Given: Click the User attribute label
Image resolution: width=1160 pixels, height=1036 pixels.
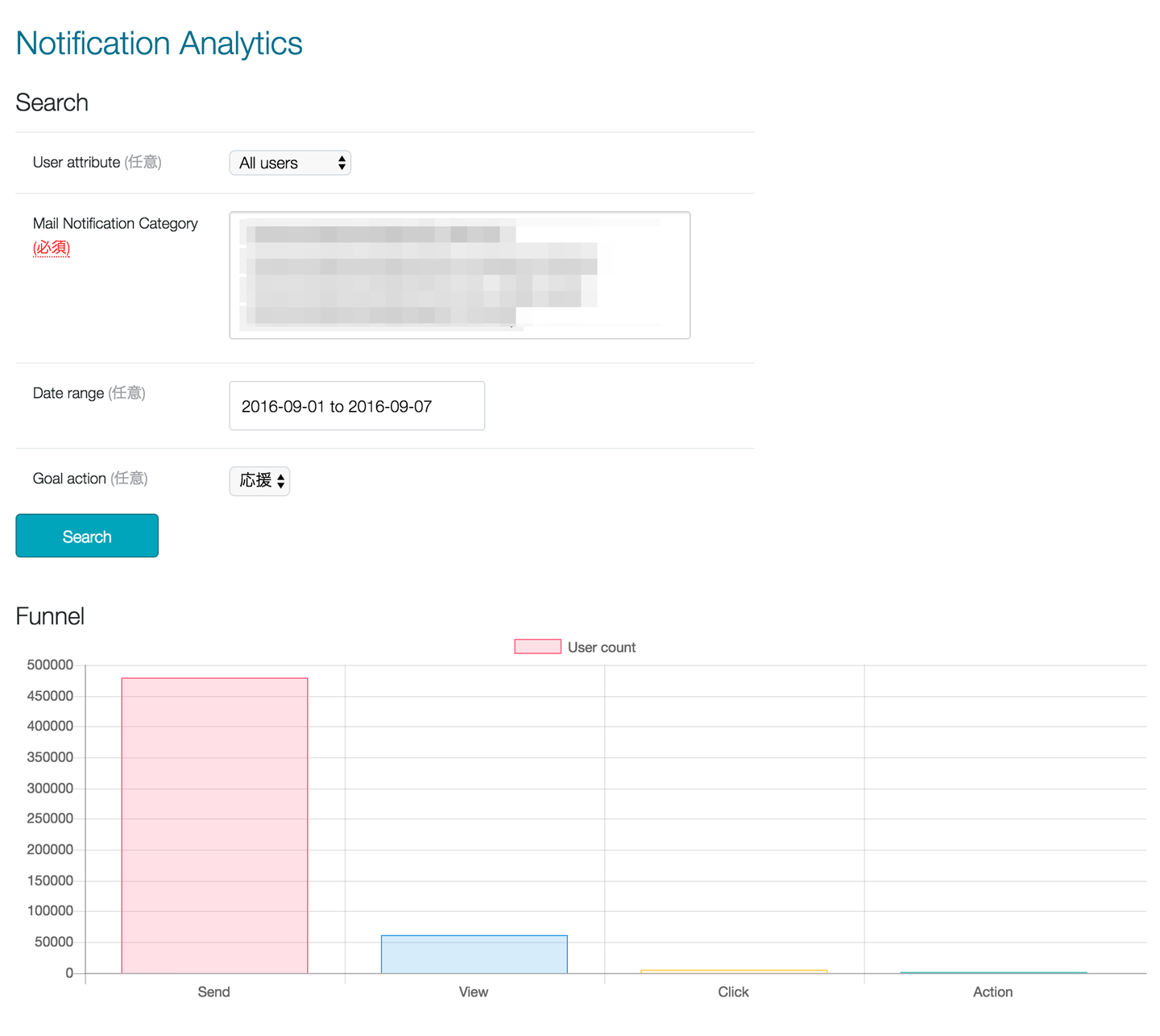Looking at the screenshot, I should click(x=77, y=162).
